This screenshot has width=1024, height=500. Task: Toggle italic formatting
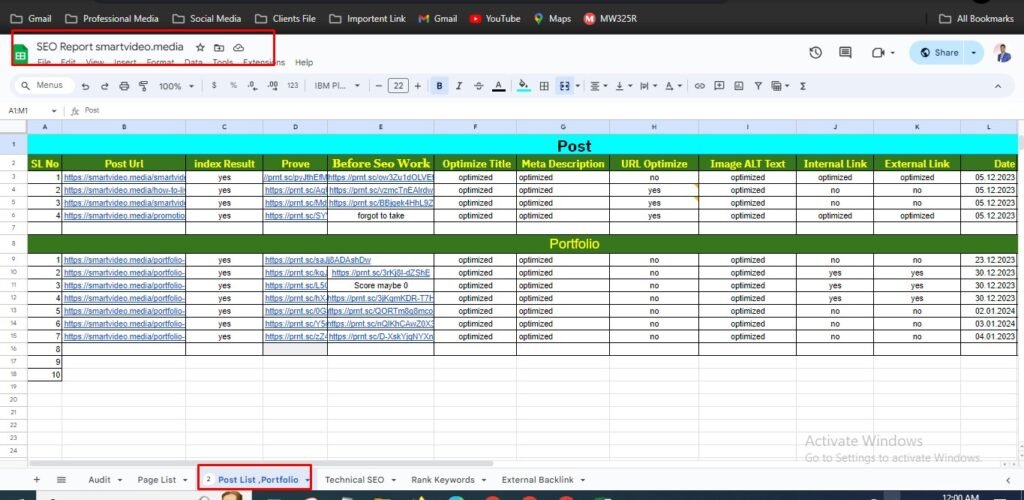458,86
